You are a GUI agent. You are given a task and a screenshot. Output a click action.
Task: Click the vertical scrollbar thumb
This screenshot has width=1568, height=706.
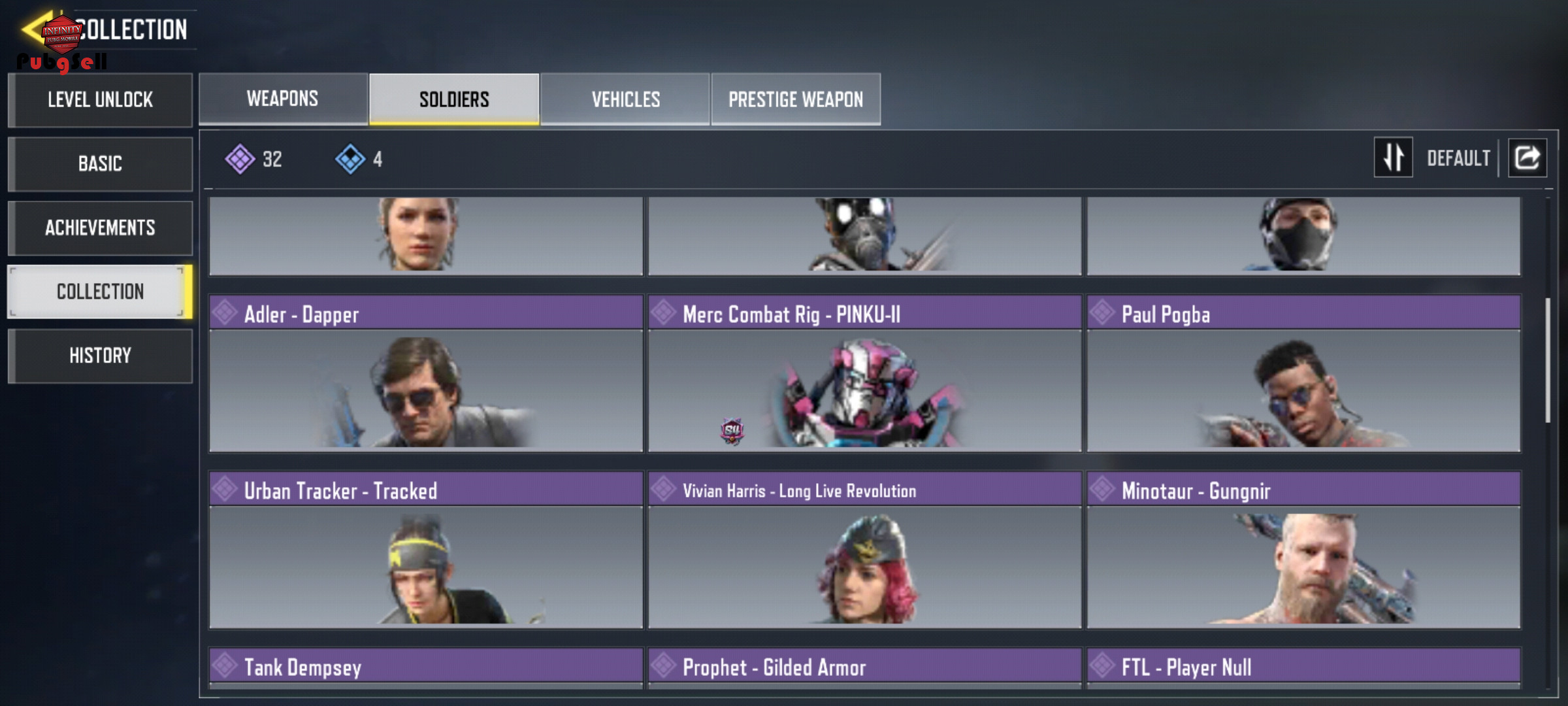(1548, 361)
